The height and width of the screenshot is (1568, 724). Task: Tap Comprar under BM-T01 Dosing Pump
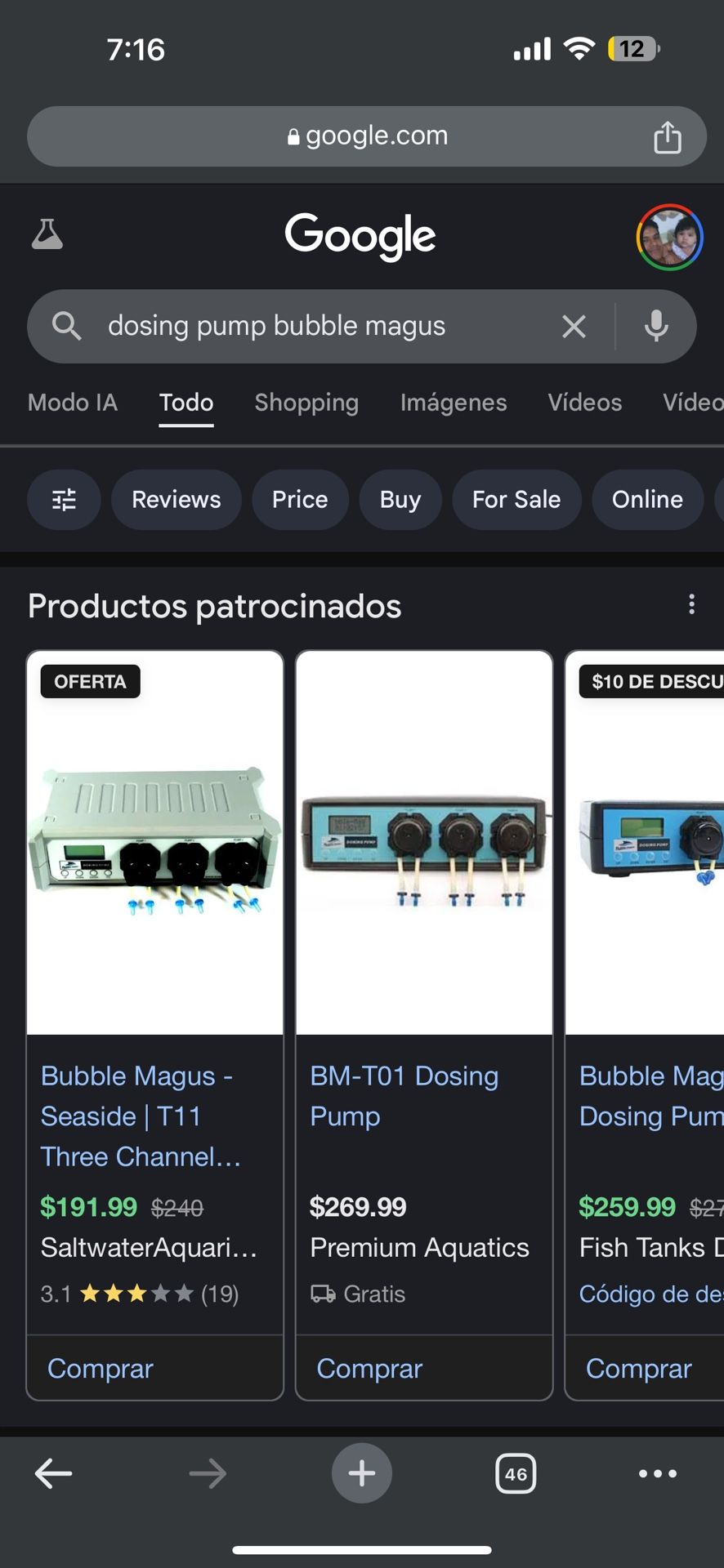pyautogui.click(x=369, y=1368)
